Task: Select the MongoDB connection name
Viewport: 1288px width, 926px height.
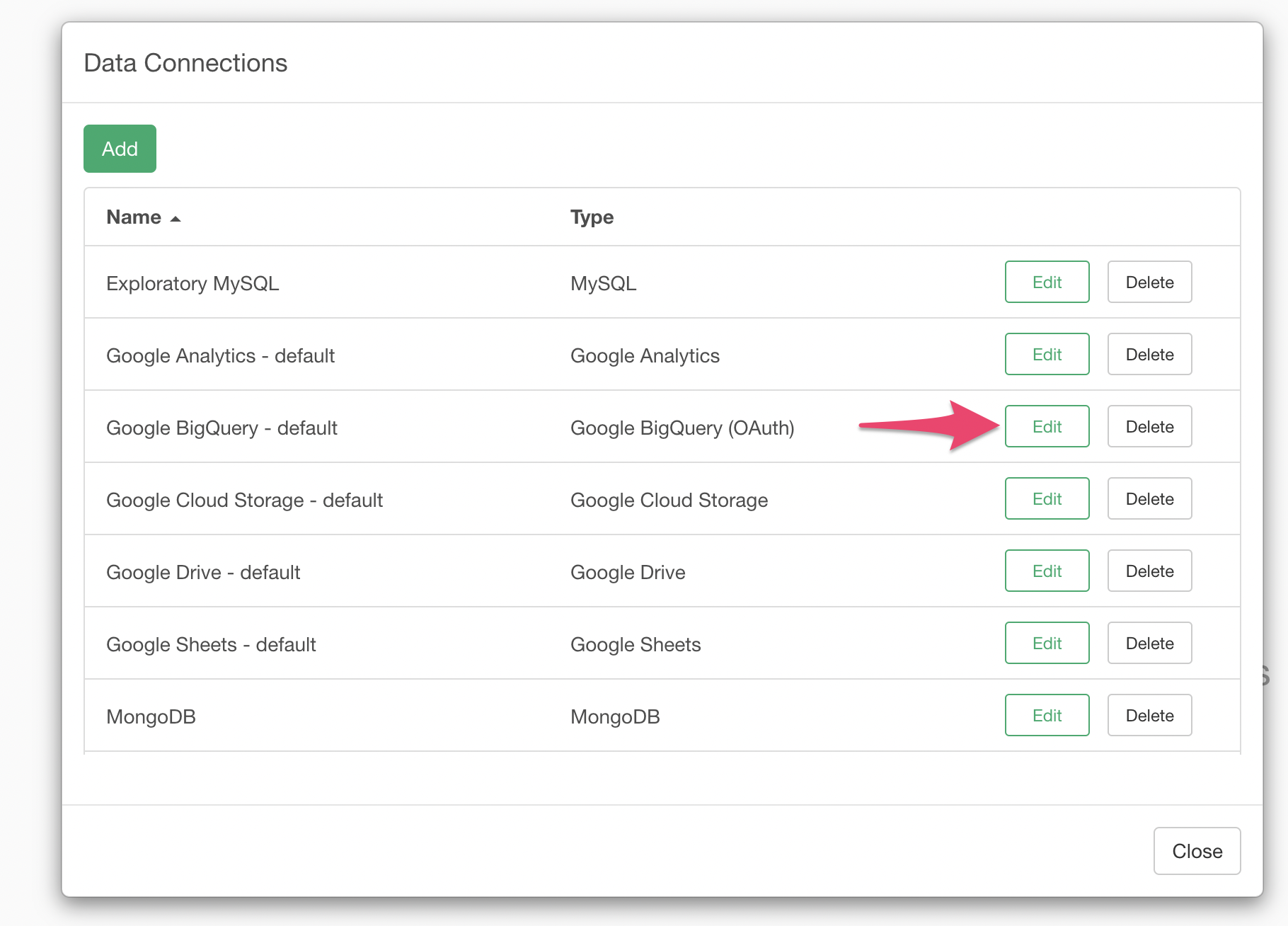Action: click(x=151, y=717)
